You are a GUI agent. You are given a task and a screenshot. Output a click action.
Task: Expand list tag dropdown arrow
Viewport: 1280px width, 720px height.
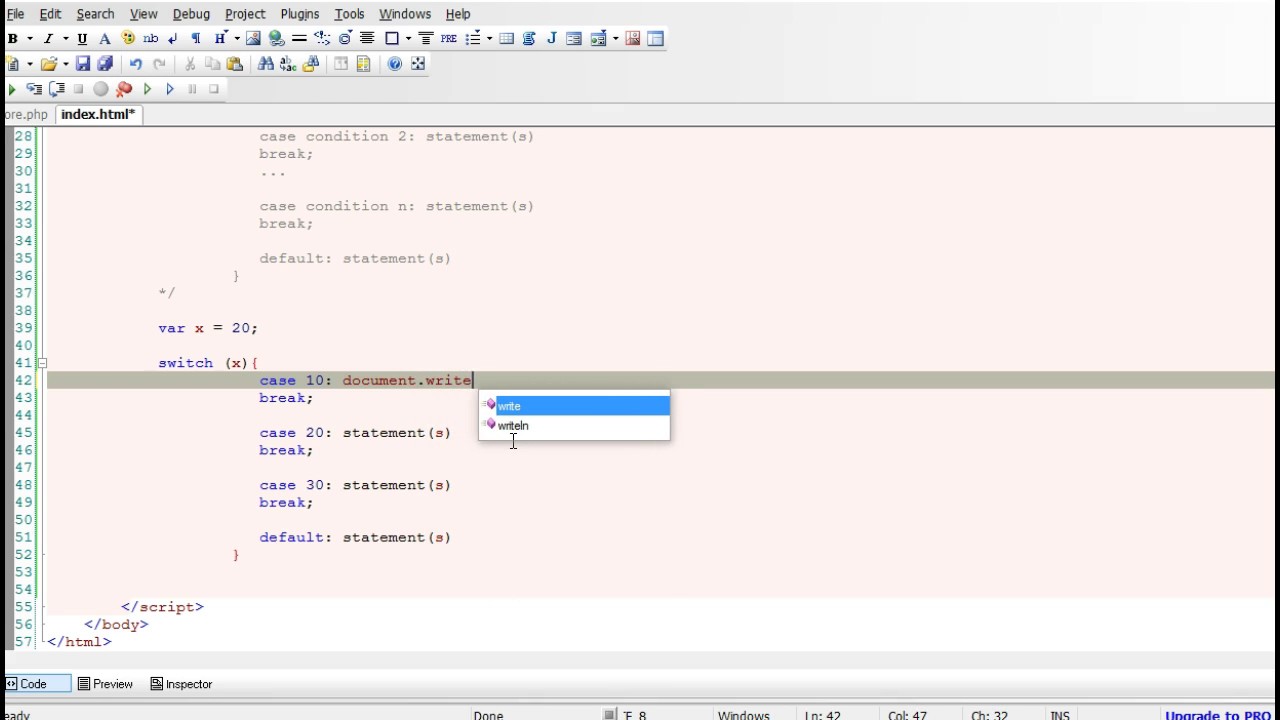pos(490,39)
